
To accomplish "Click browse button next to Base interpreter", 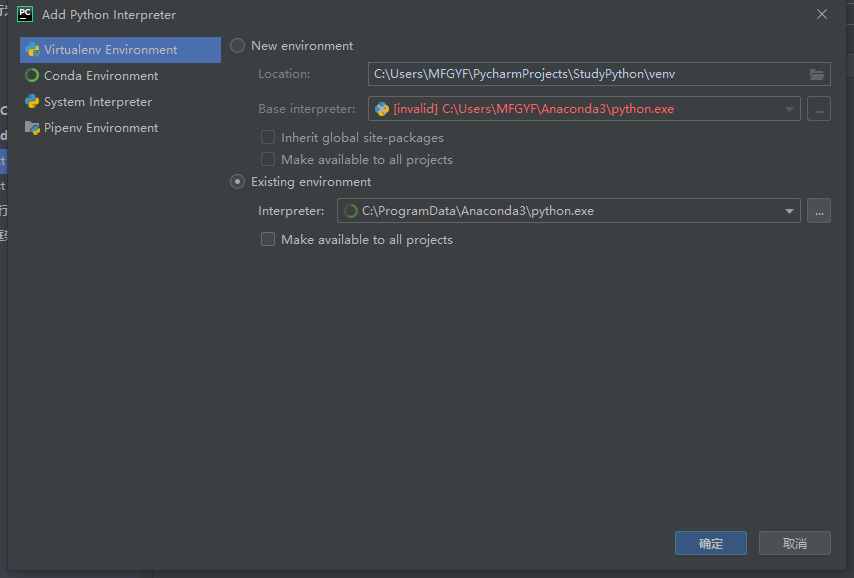I will [x=819, y=109].
